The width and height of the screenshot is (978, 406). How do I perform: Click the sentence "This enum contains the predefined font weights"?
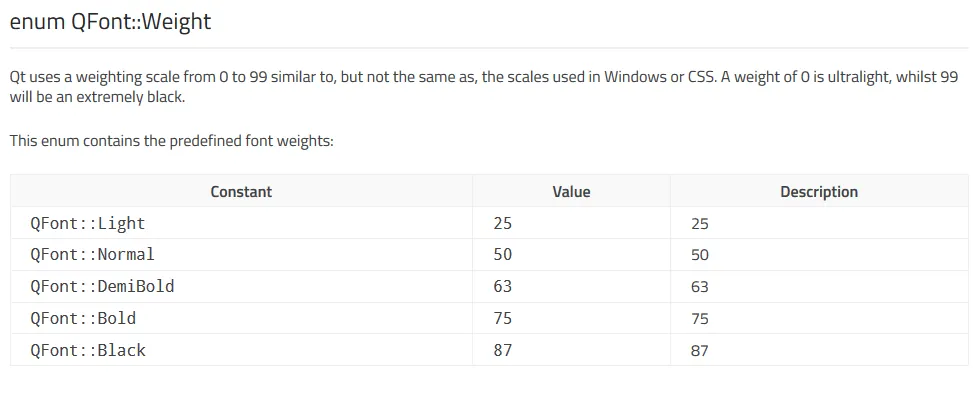pos(171,141)
